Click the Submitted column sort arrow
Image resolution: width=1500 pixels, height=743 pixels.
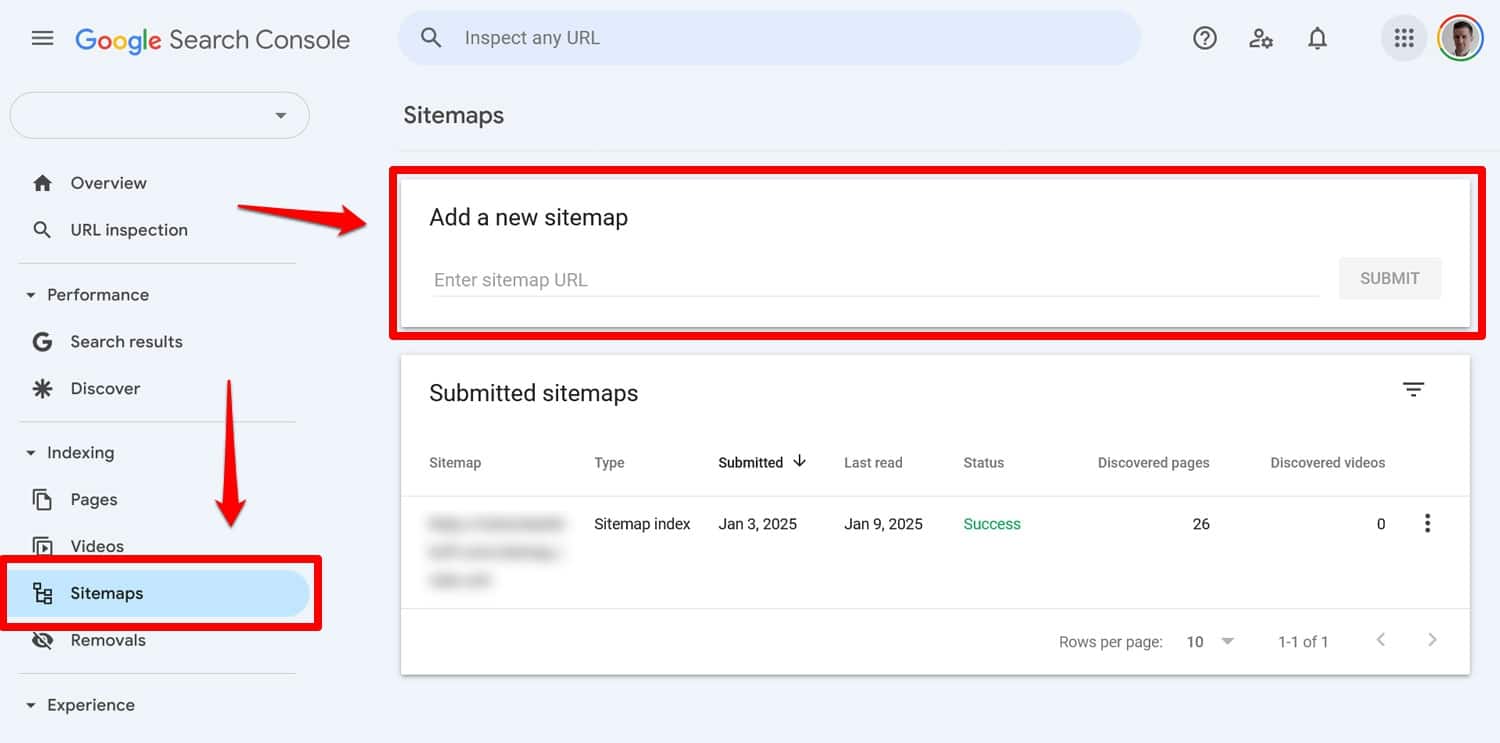tap(799, 461)
